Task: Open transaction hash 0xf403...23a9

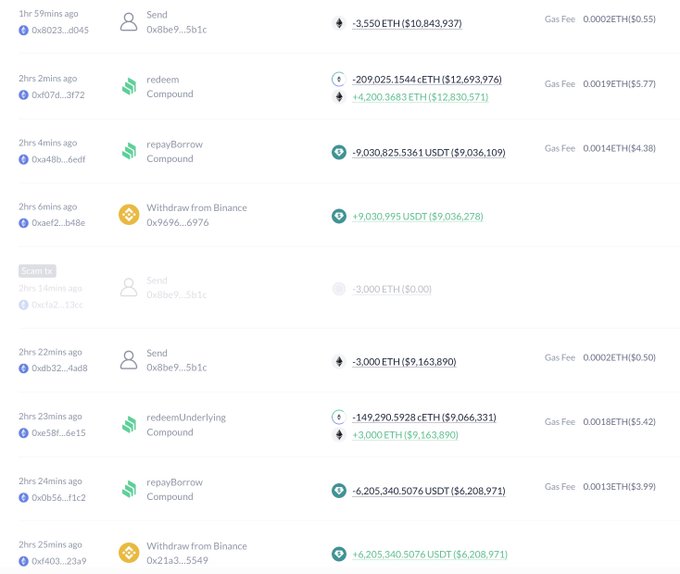Action: point(59,561)
